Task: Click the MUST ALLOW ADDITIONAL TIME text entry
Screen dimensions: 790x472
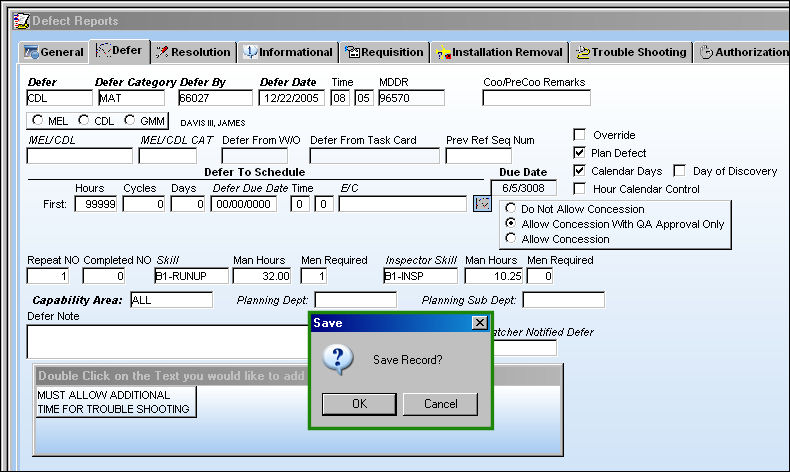Action: click(115, 402)
